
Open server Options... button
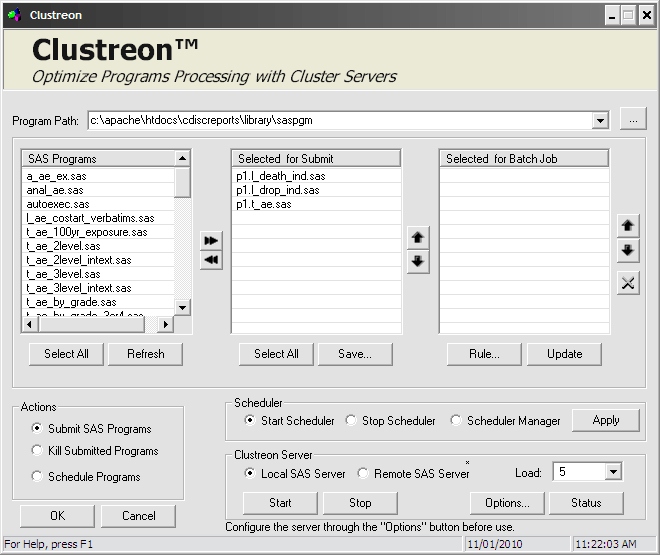point(507,503)
